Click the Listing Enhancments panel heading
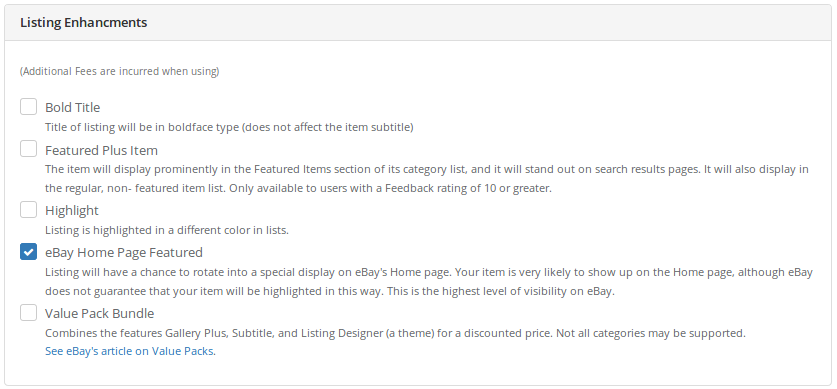 [x=84, y=22]
